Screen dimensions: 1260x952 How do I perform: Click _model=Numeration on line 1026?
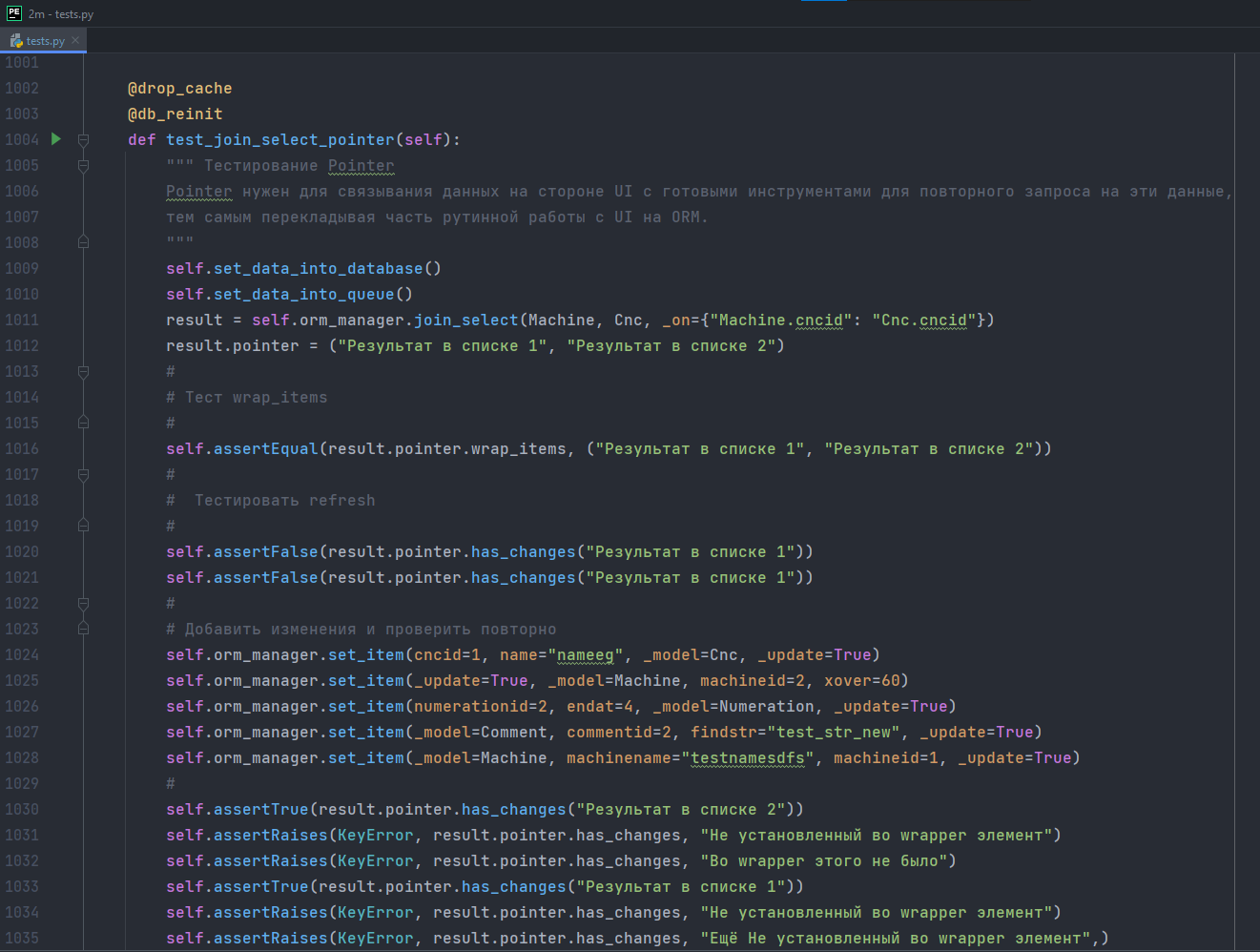coord(733,707)
